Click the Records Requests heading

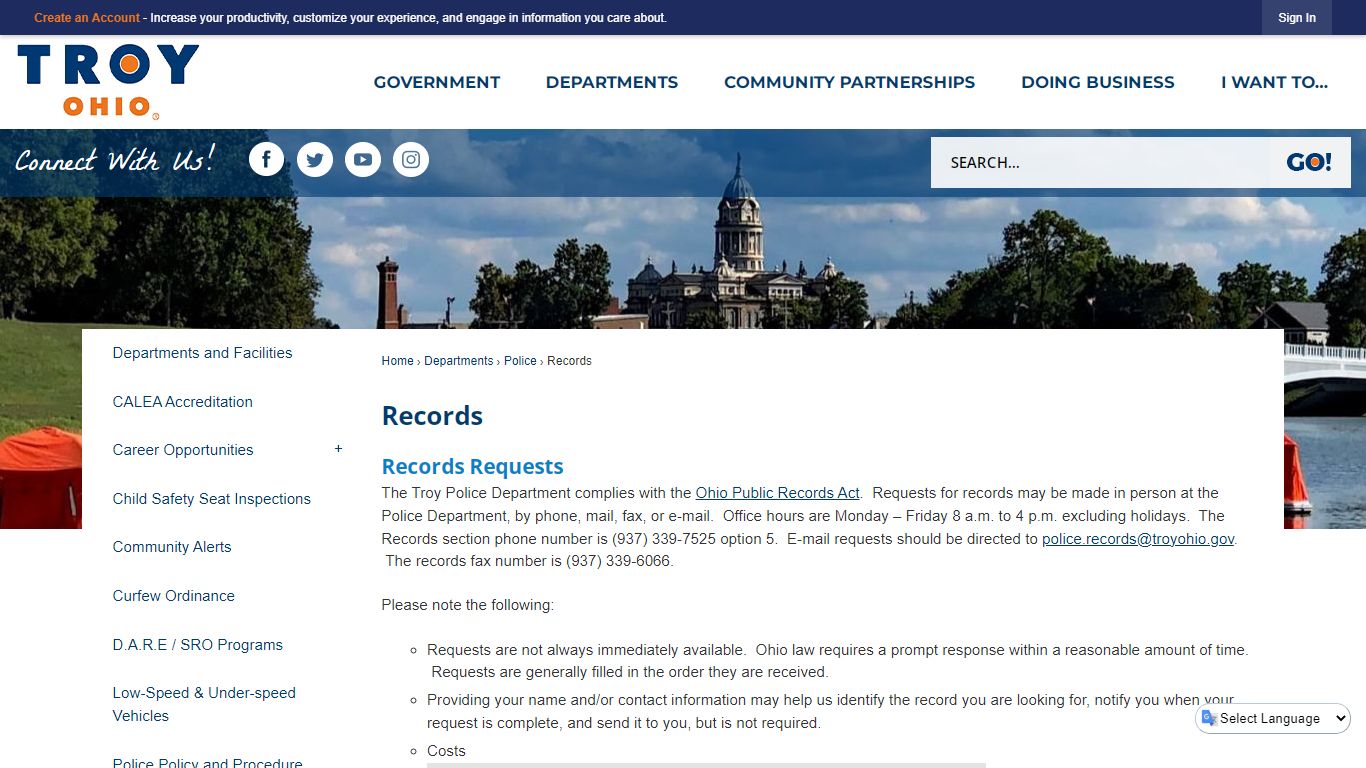pyautogui.click(x=473, y=467)
